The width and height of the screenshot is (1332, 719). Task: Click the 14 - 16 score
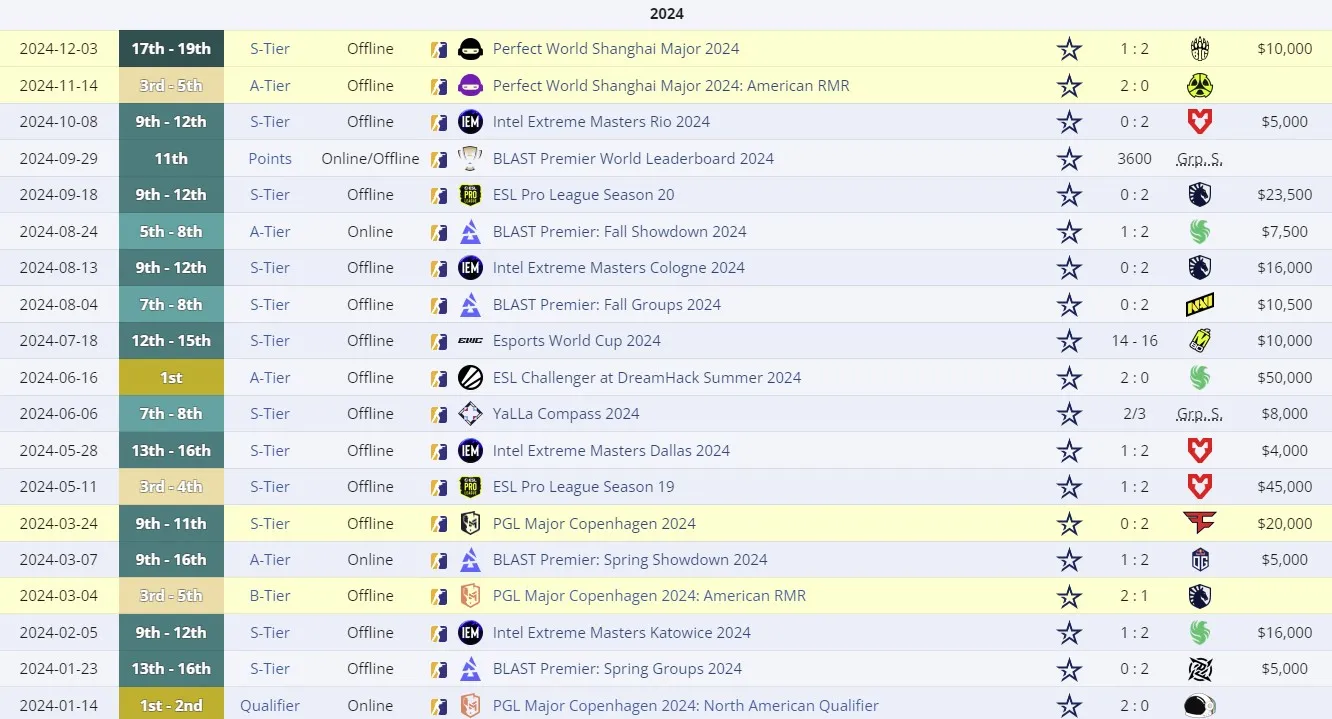point(1134,341)
